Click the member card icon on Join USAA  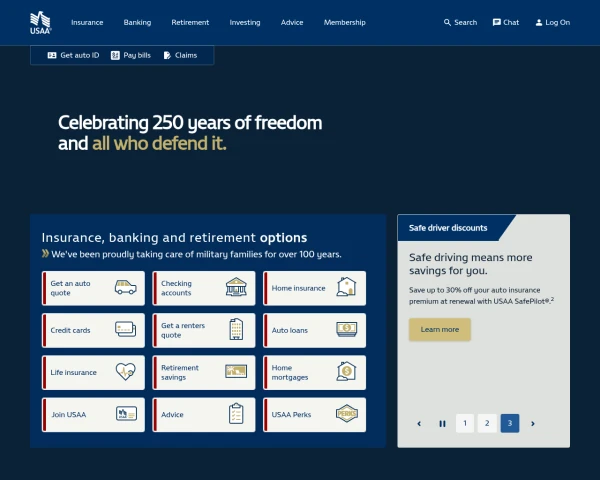(x=126, y=414)
